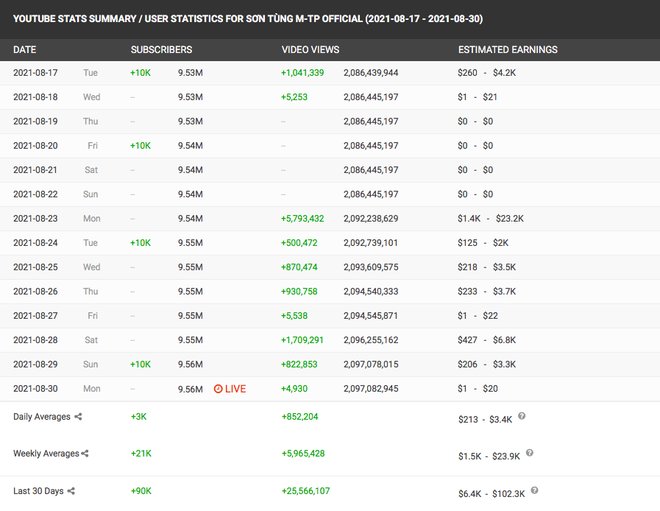Screen dimensions: 660x511
Task: Click views gain +5,793,432
Action: (303, 218)
